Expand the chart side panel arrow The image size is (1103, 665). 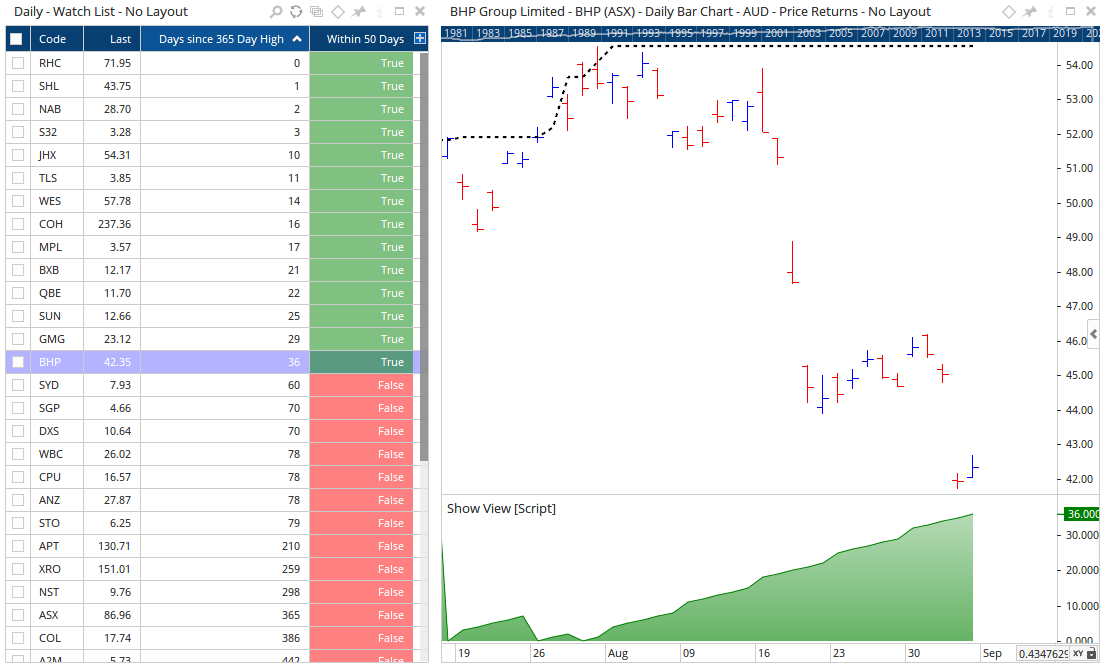pyautogui.click(x=1093, y=333)
